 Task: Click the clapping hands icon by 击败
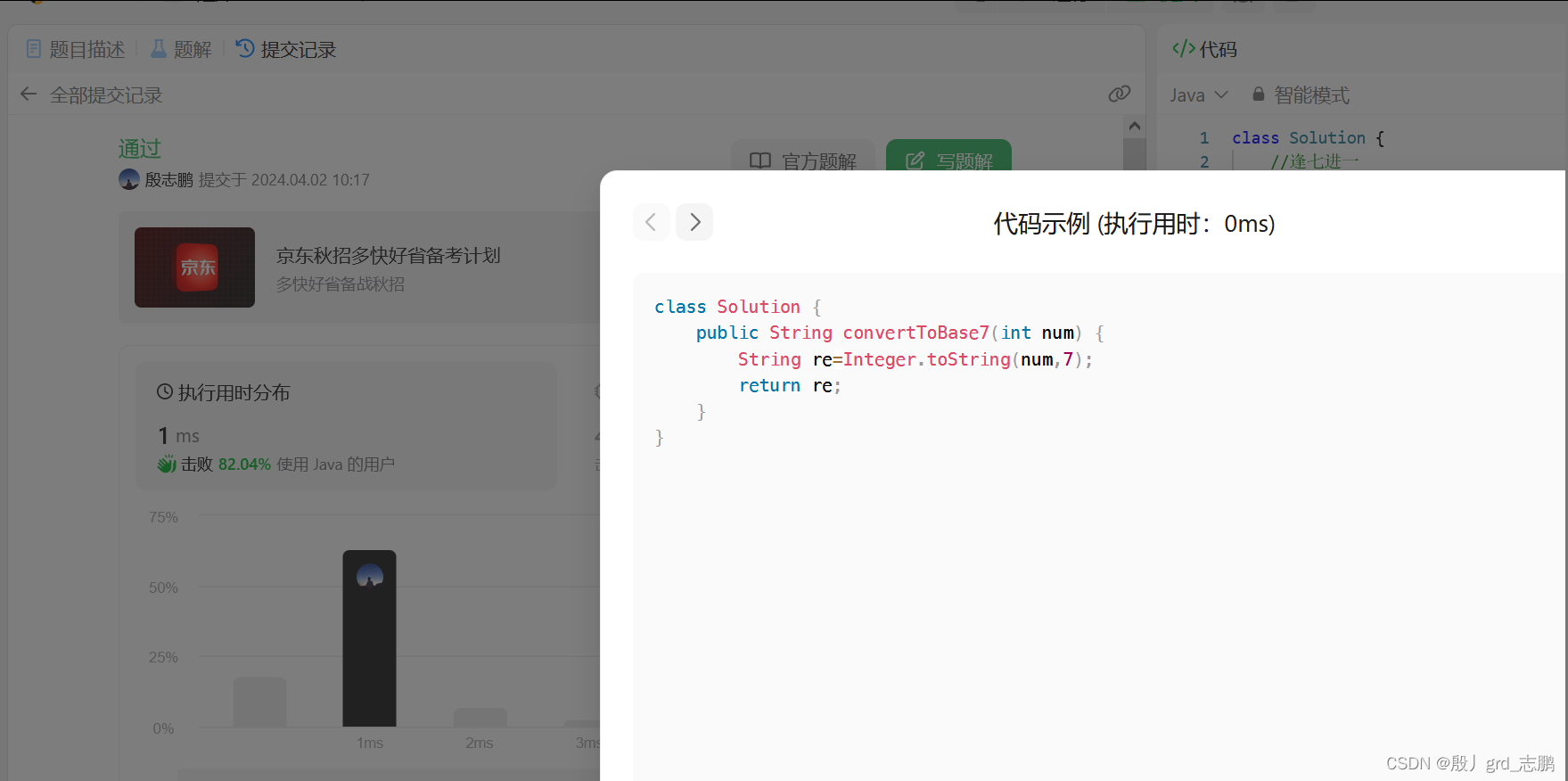167,464
